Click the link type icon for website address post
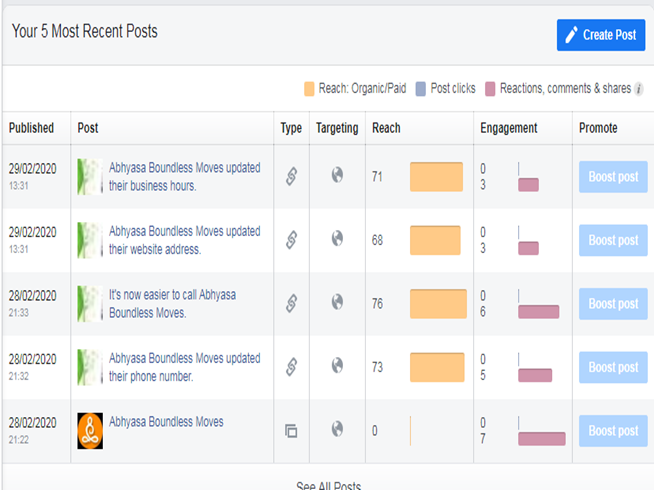654x490 pixels. click(292, 240)
